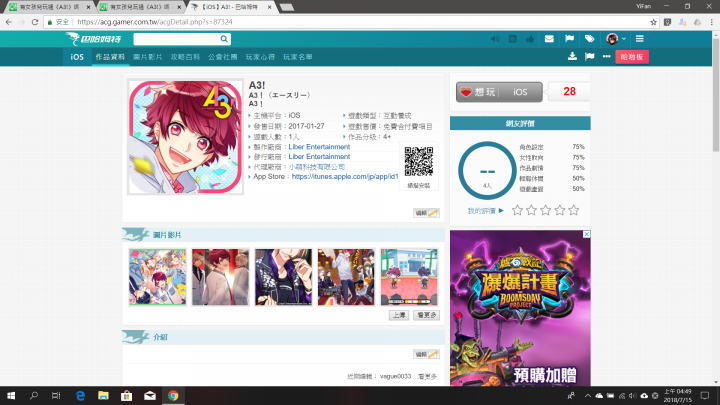
Task: Switch to the 圖片影片 tab
Action: coord(147,57)
